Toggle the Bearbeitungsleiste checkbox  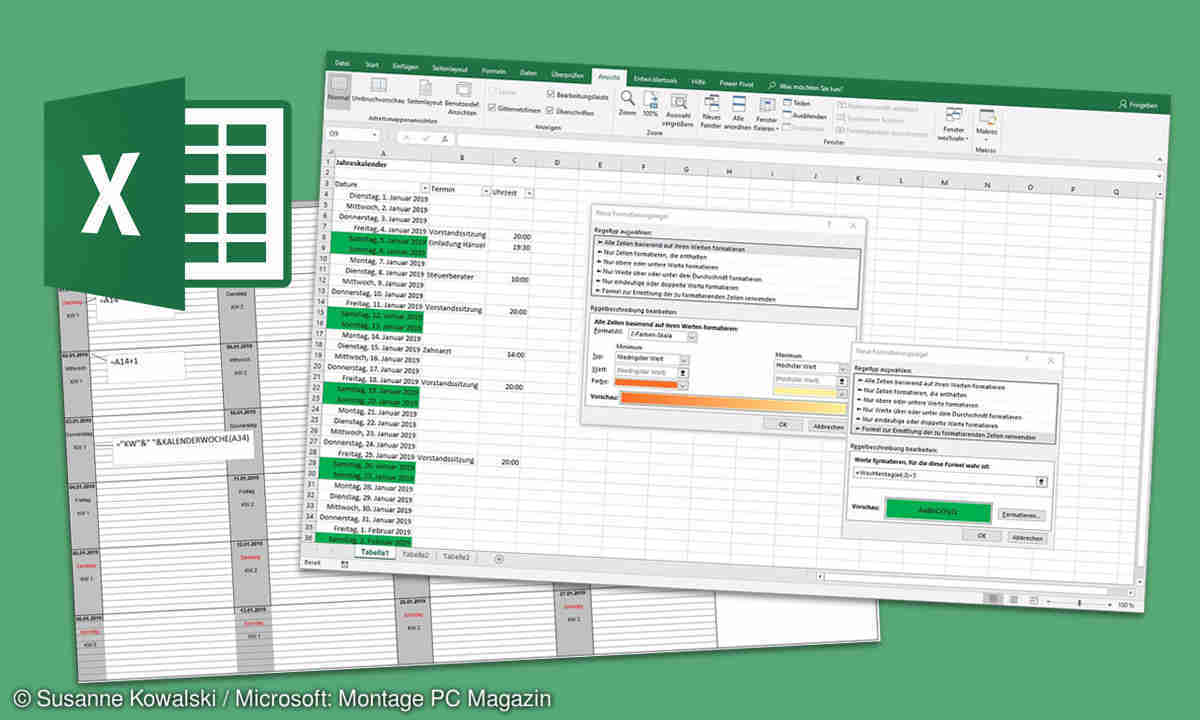[552, 95]
